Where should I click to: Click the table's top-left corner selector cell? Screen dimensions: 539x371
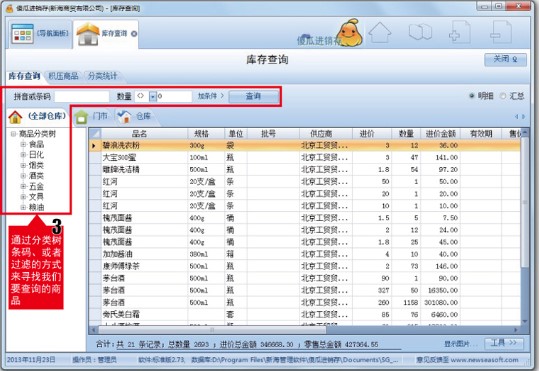[95, 133]
